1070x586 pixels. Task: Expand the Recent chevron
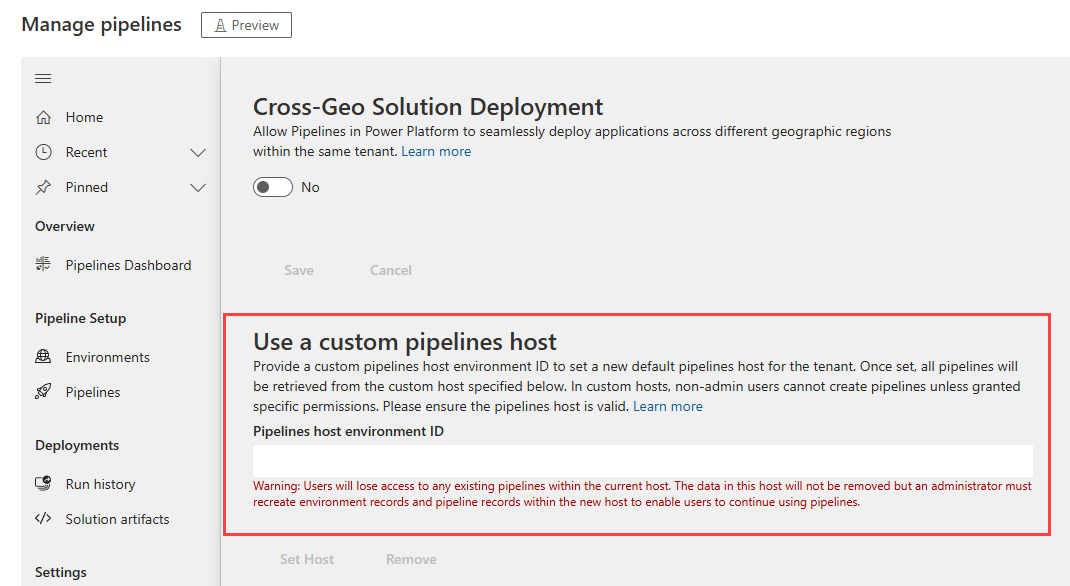click(198, 153)
